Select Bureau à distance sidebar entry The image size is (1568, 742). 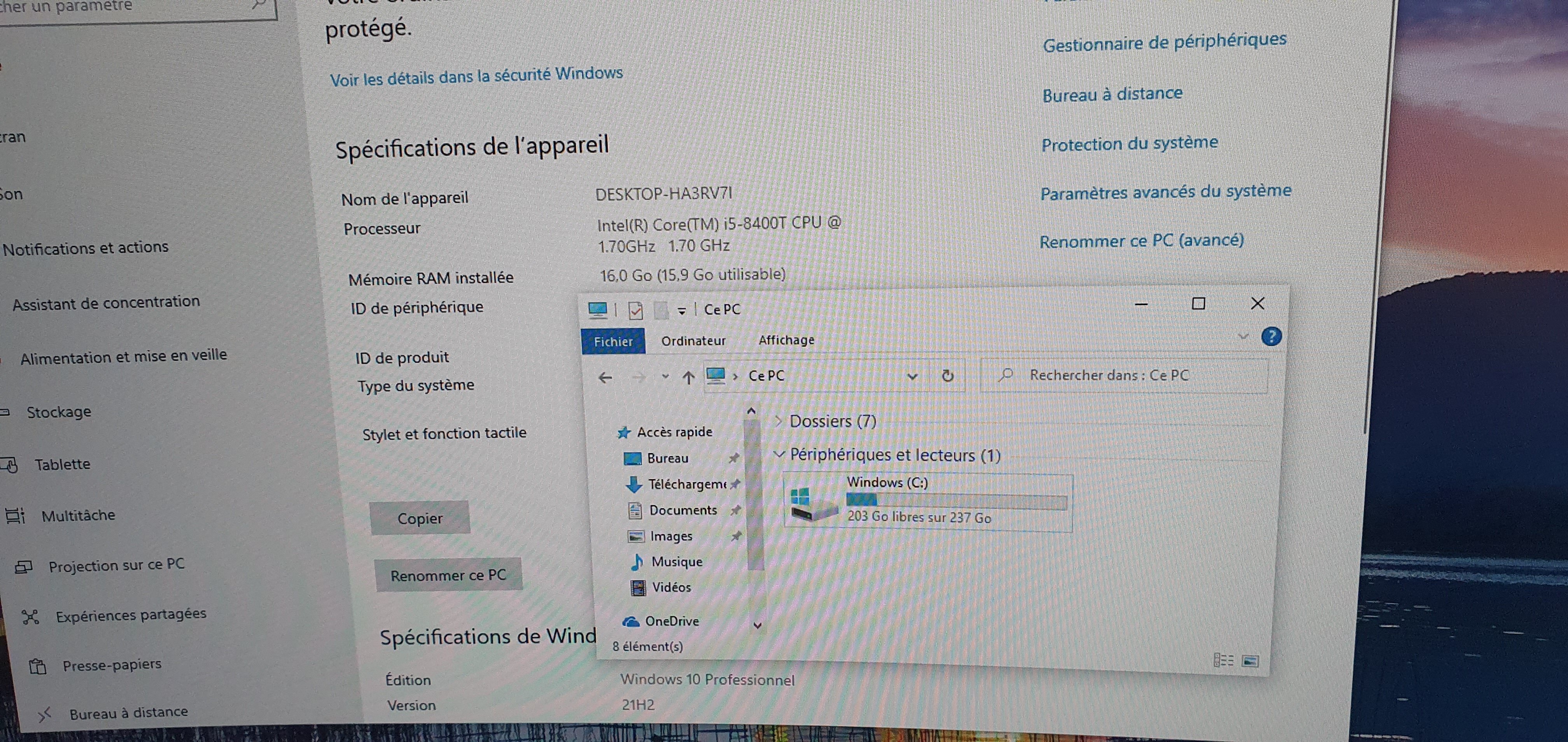128,712
